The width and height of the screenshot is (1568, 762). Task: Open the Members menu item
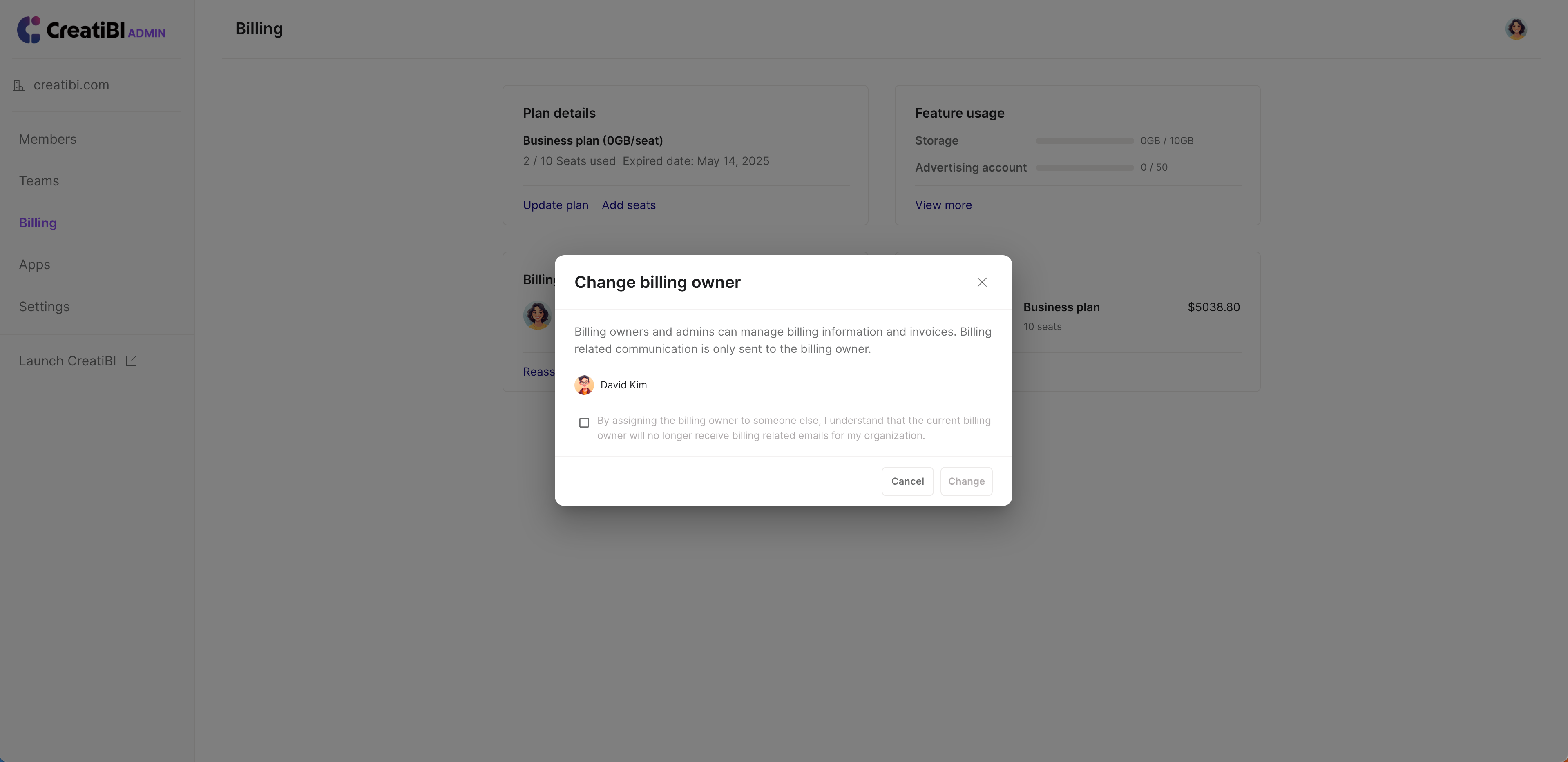47,139
